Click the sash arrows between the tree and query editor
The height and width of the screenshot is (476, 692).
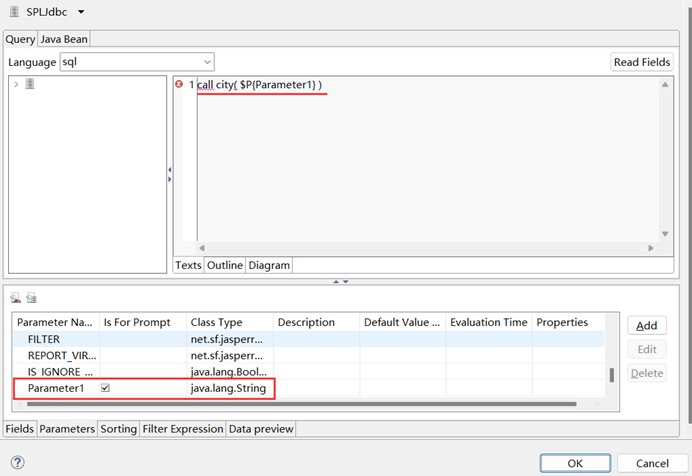(169, 173)
